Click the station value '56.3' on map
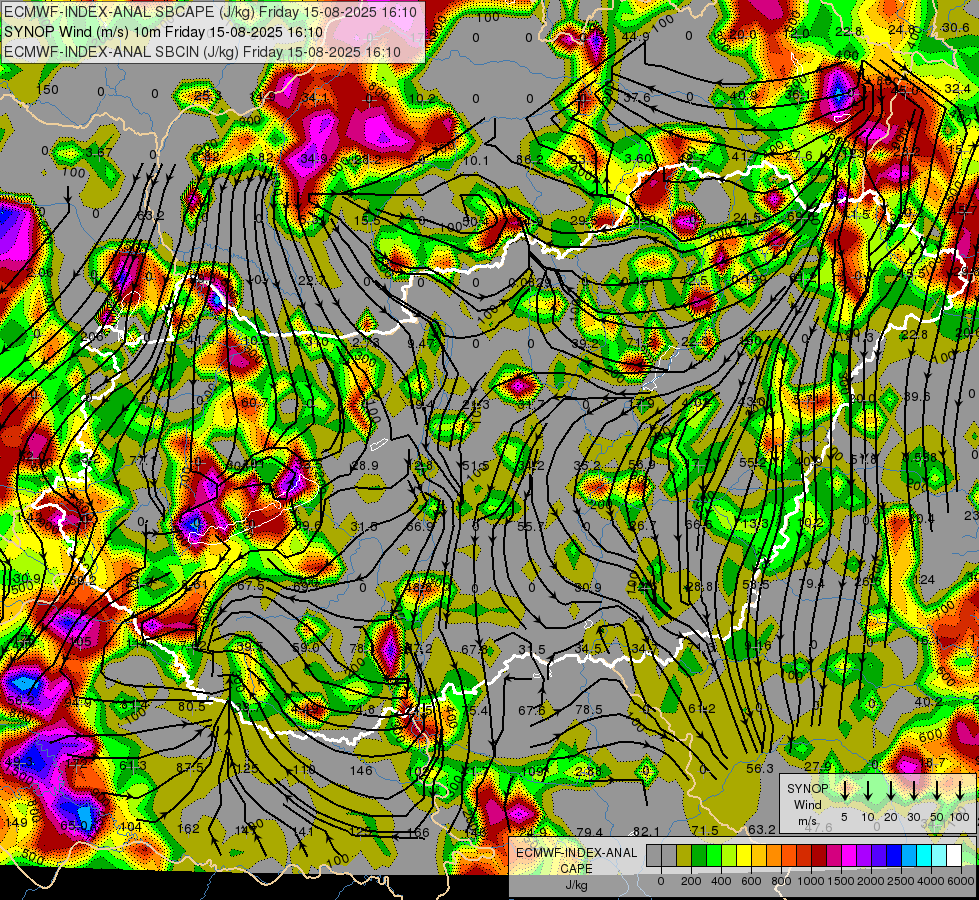 coord(760,768)
